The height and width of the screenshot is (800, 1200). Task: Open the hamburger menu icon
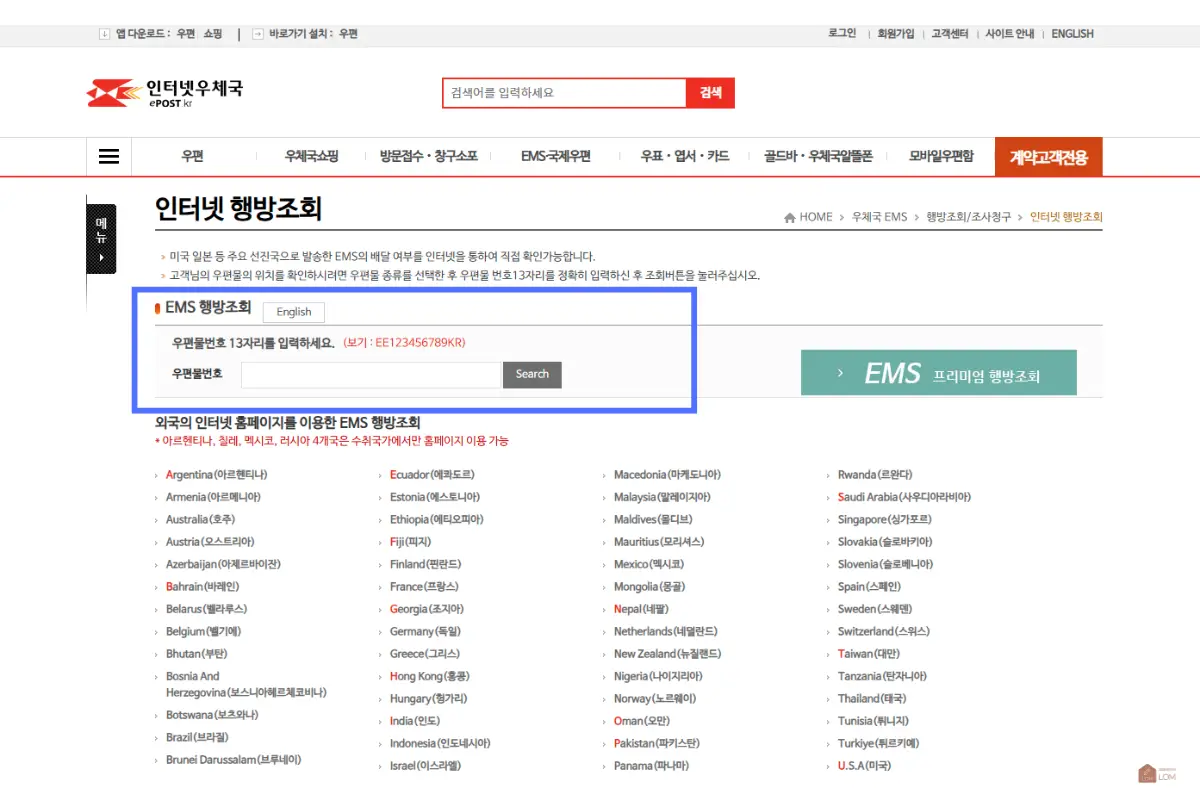(x=108, y=156)
